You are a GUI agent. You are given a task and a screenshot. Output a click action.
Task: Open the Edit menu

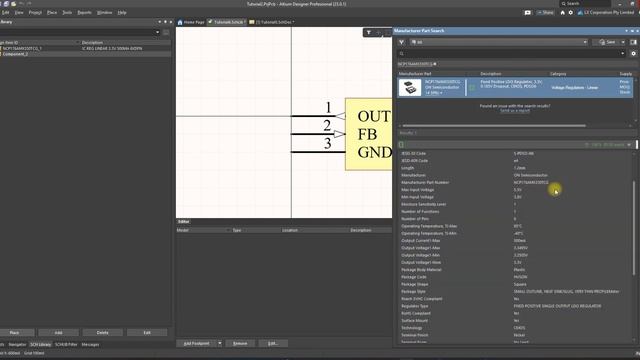[x=5, y=13]
